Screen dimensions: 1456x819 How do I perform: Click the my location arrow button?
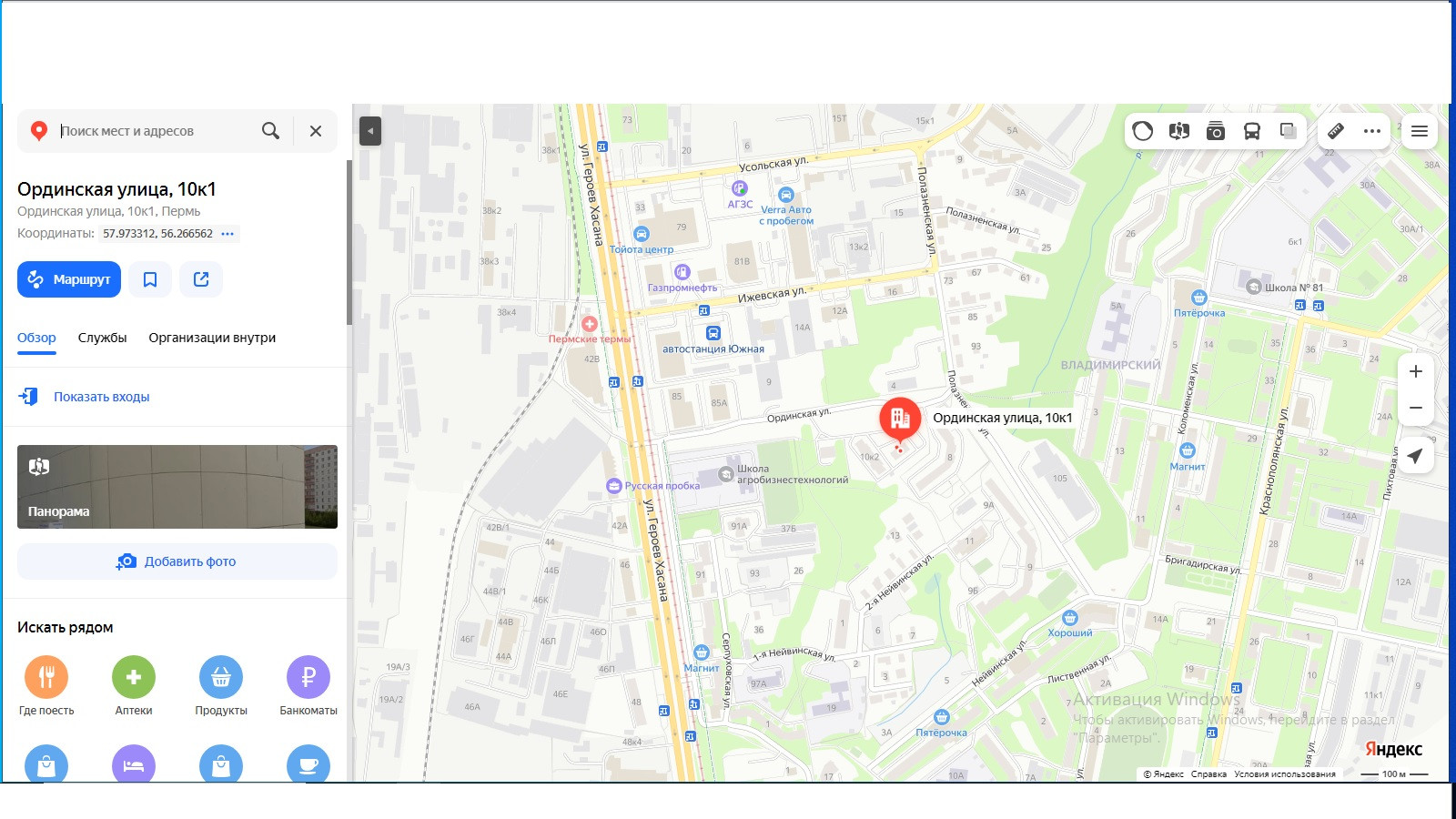coord(1416,456)
